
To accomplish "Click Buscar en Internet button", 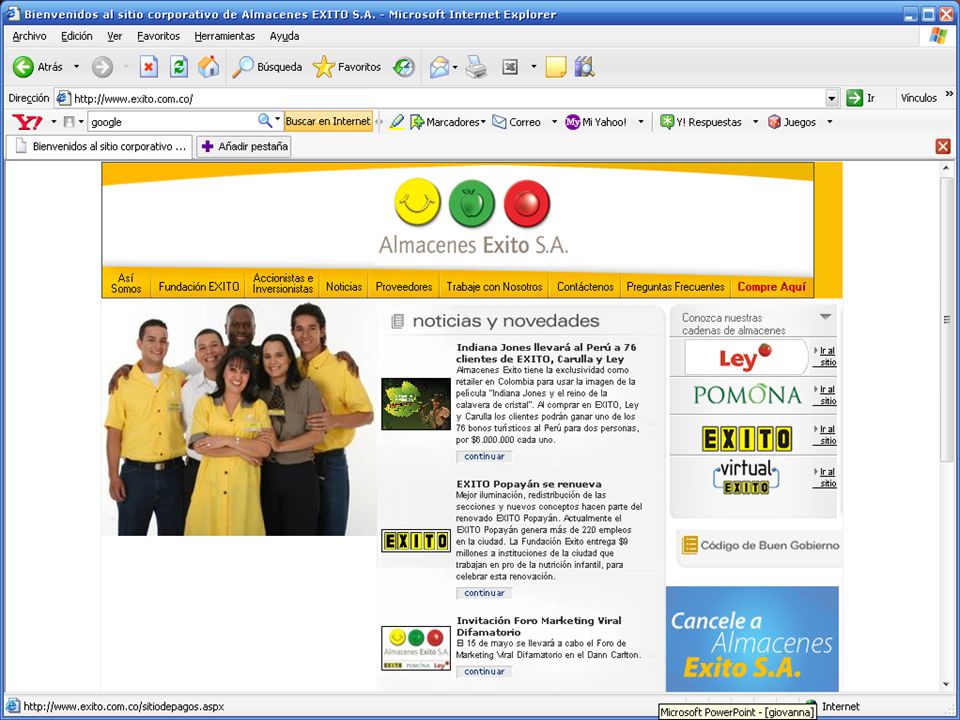I will click(328, 121).
